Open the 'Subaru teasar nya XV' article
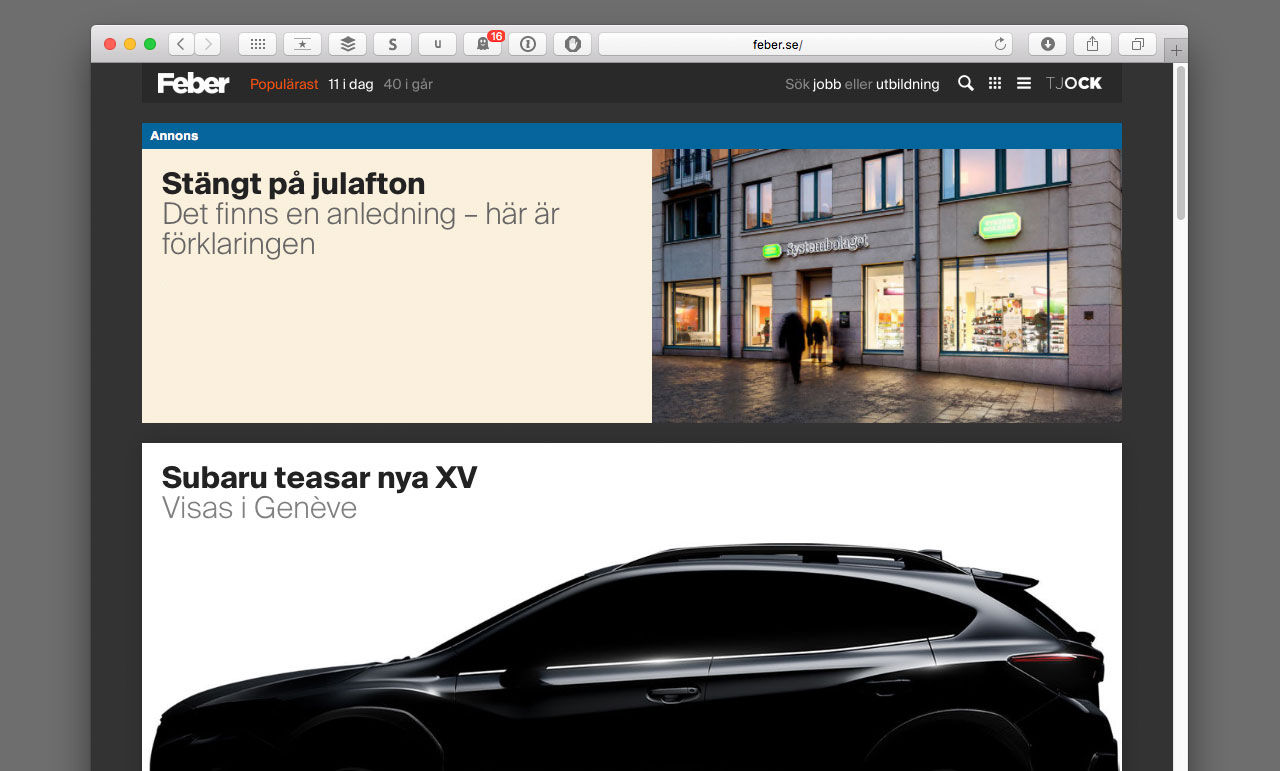 [x=319, y=477]
